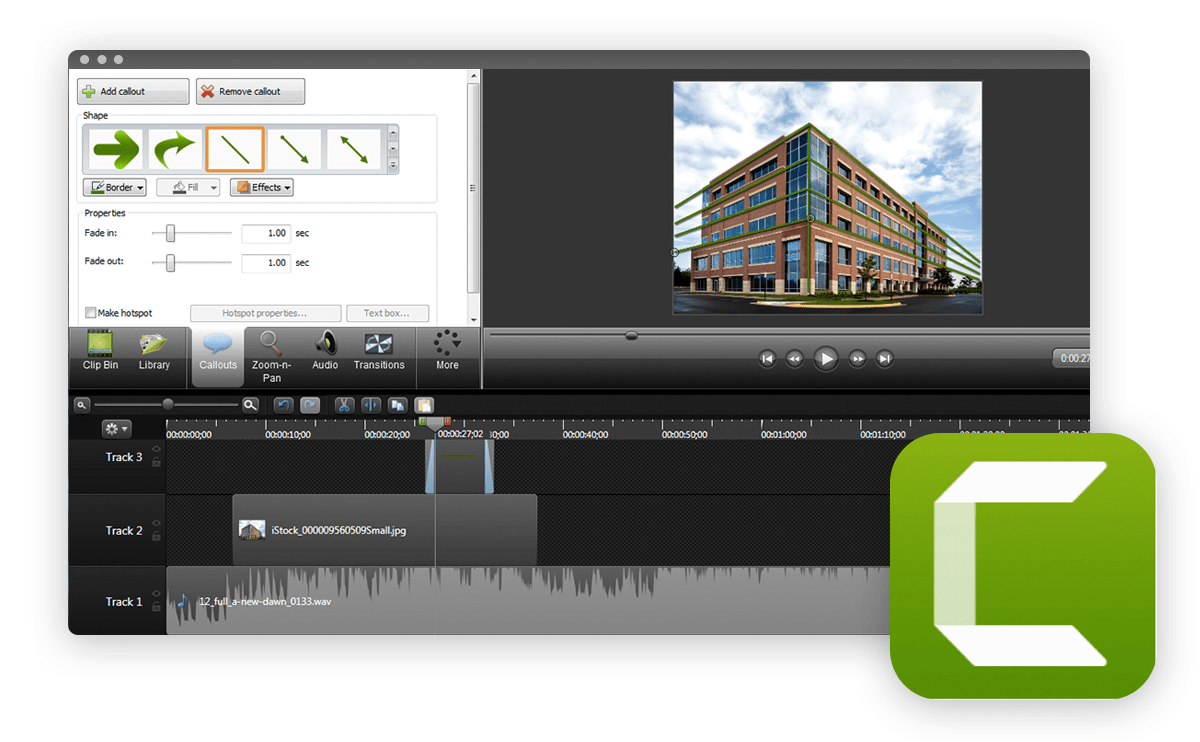Select the timeline playhead marker
This screenshot has width=1200, height=742.
point(435,424)
